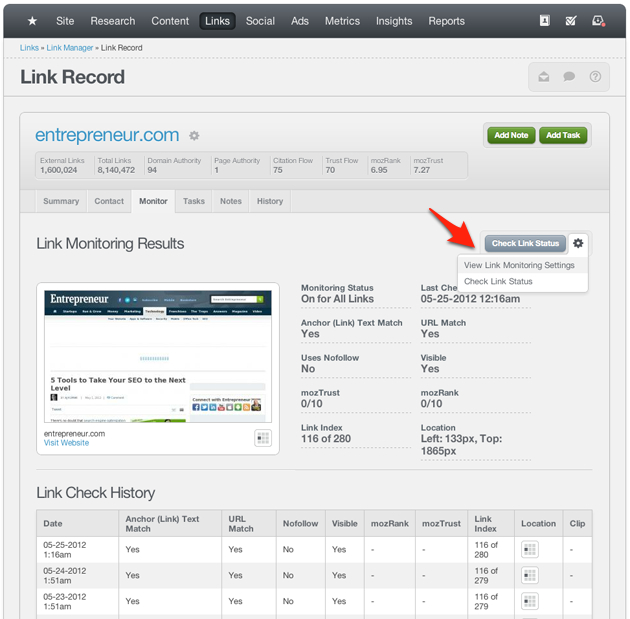The width and height of the screenshot is (630, 619).
Task: Open the gear dropdown beside Check Link Status
Action: [578, 243]
